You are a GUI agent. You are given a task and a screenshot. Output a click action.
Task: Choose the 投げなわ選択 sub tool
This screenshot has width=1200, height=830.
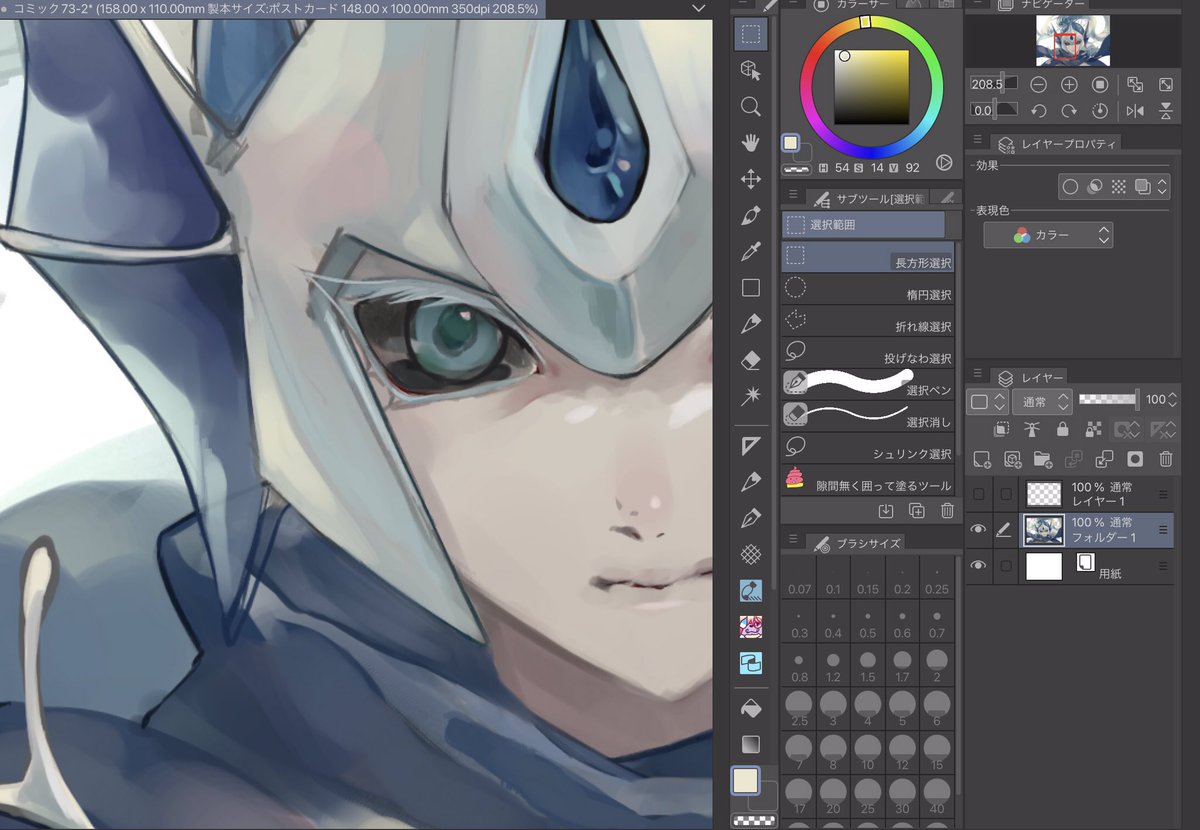coord(868,352)
